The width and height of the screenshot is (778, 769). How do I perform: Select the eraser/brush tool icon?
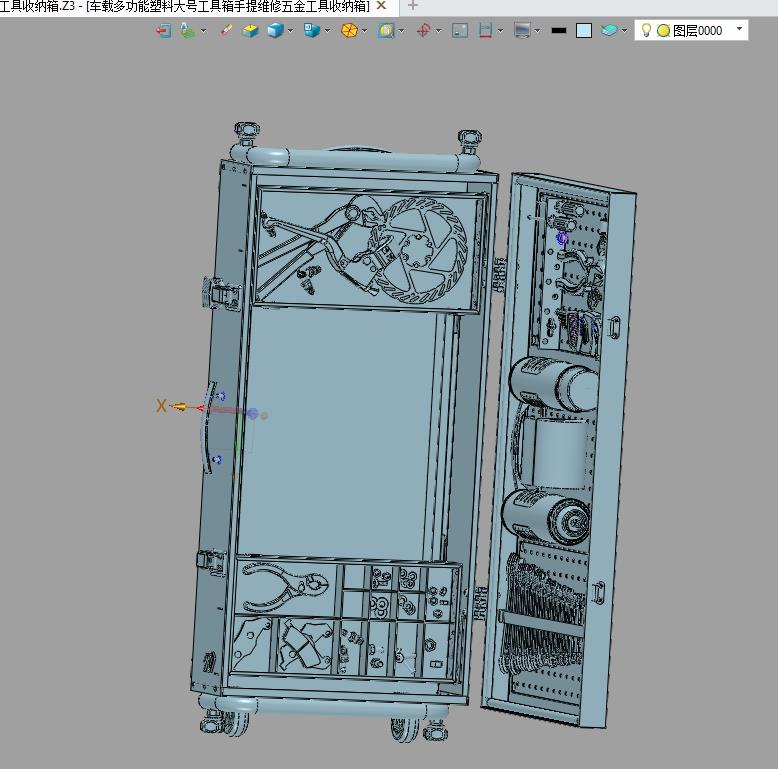click(x=226, y=31)
